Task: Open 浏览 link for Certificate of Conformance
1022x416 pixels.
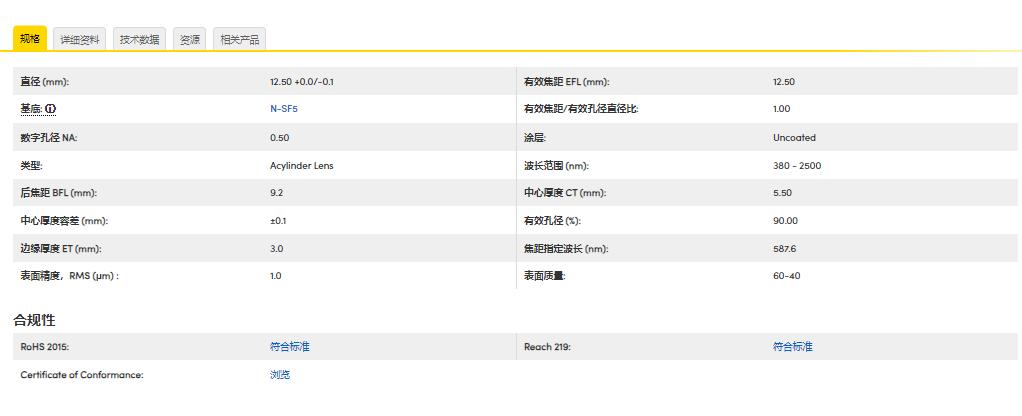Action: click(279, 375)
